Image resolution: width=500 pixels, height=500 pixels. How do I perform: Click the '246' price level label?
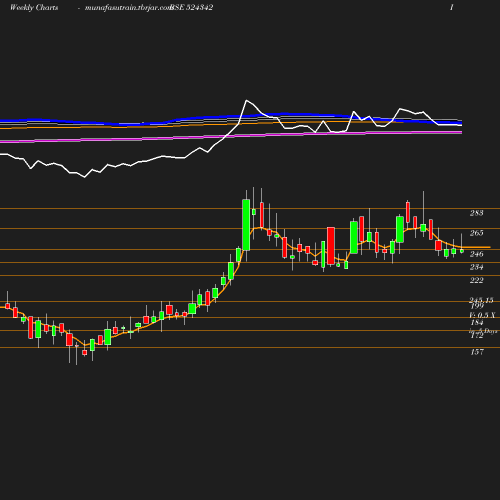point(477,254)
